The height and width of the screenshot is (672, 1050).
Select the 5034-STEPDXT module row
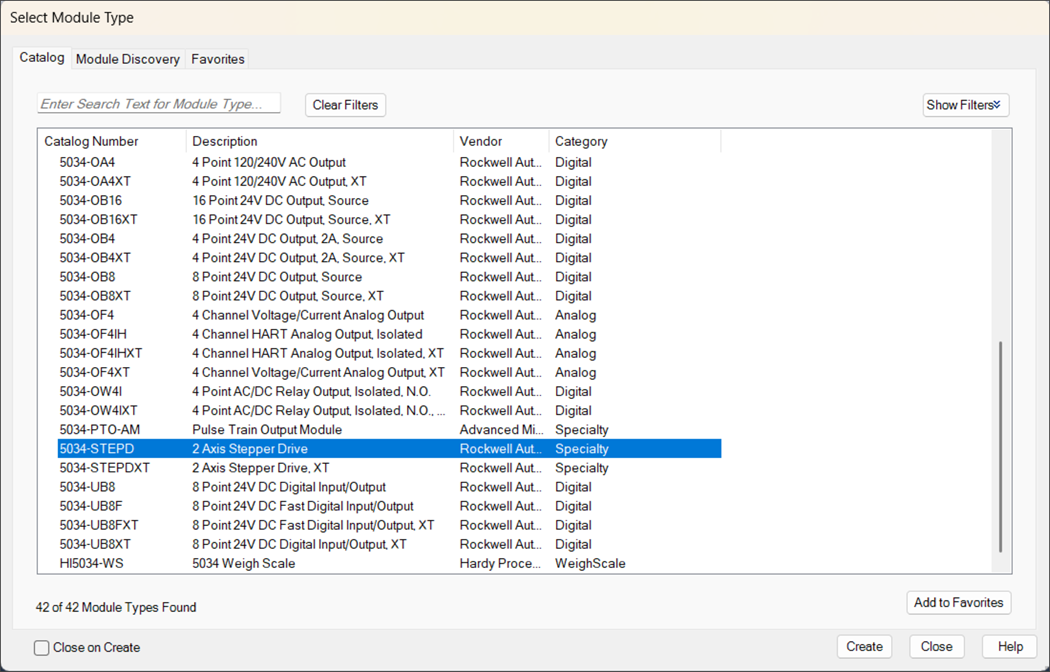point(389,467)
